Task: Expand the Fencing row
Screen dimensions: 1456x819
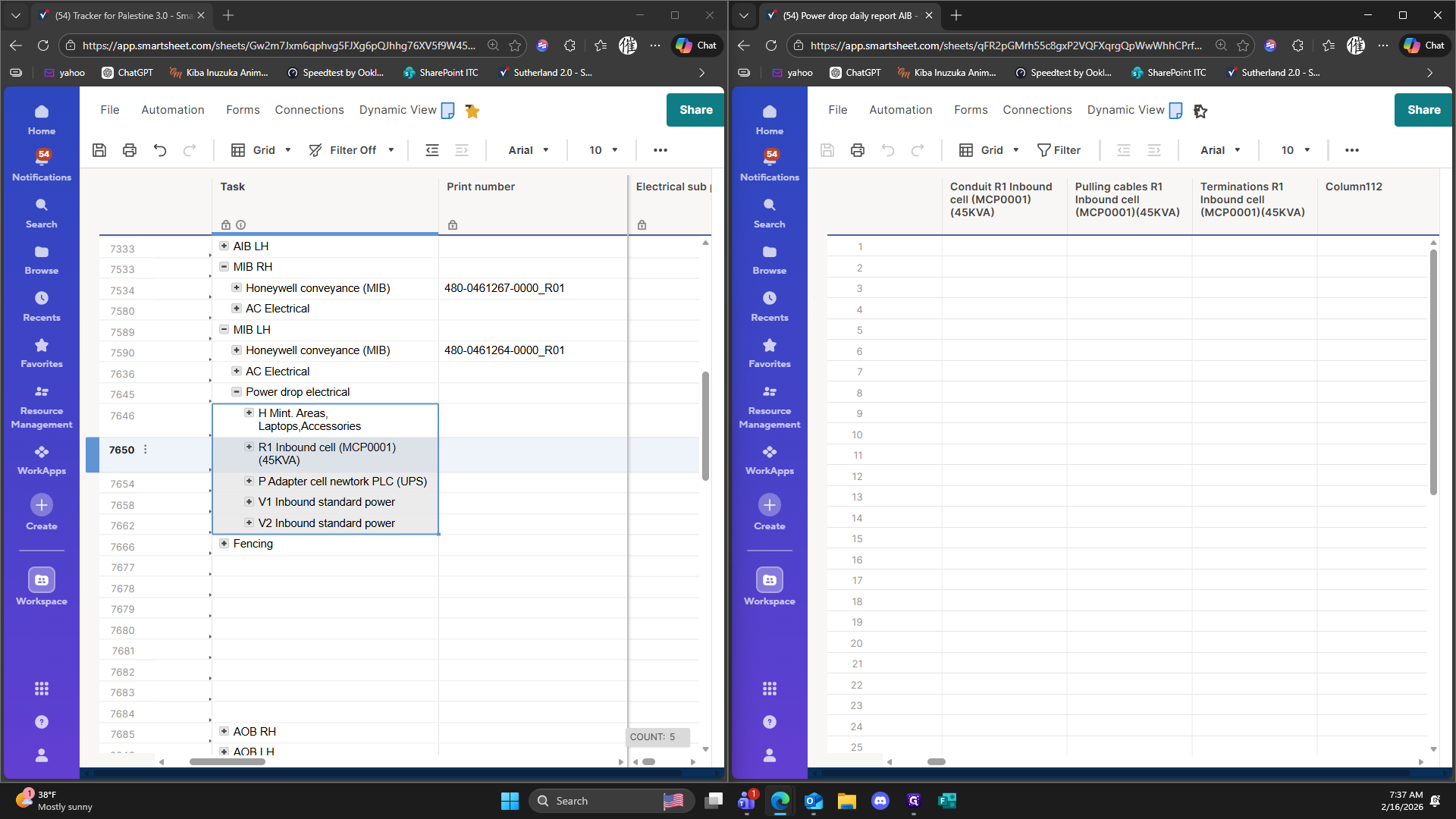Action: 224,544
